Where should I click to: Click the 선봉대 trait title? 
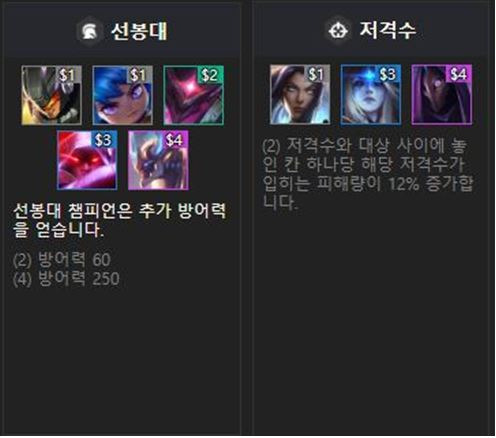click(x=139, y=31)
